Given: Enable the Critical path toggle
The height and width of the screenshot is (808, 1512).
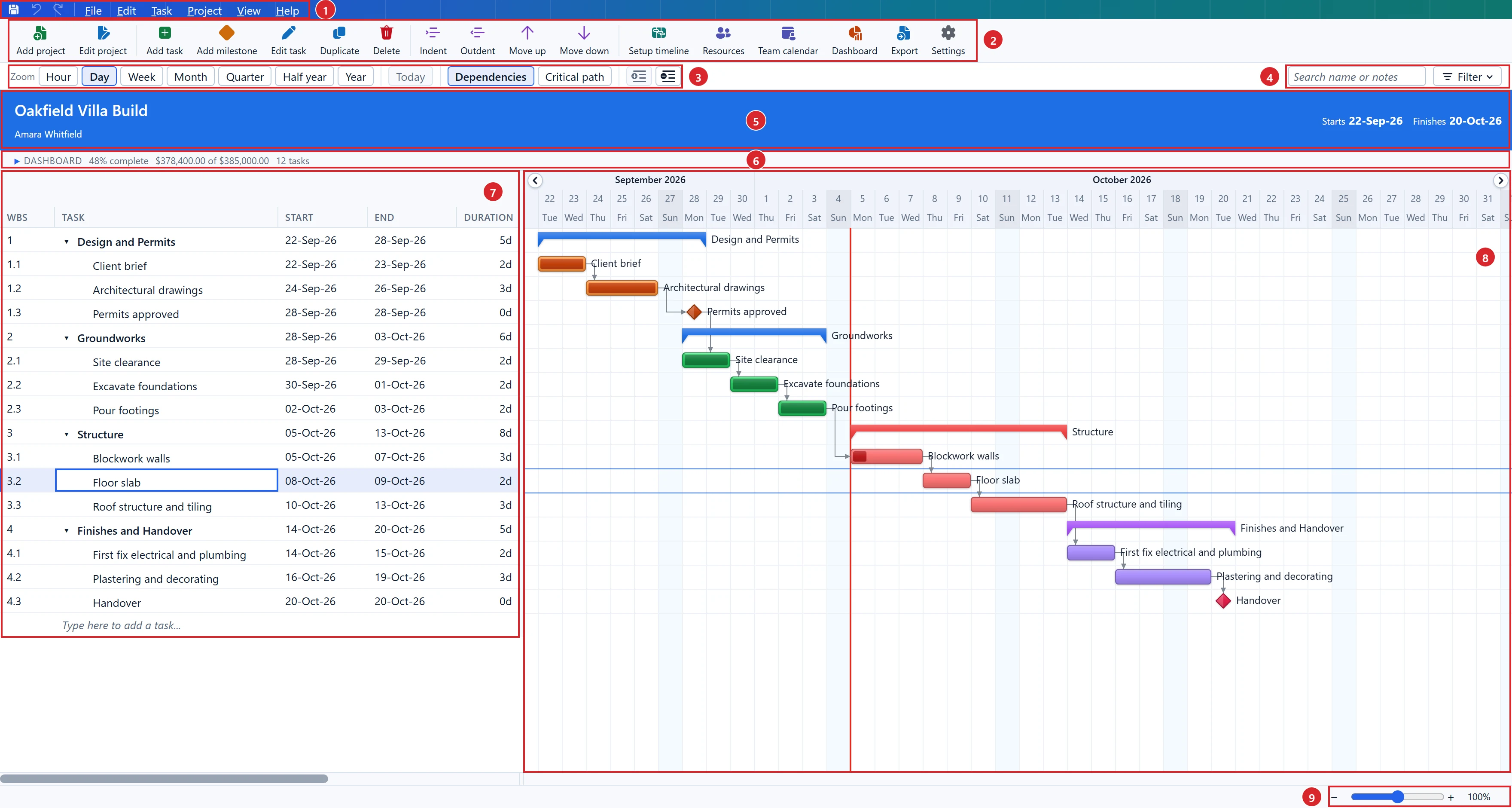Looking at the screenshot, I should pos(574,77).
